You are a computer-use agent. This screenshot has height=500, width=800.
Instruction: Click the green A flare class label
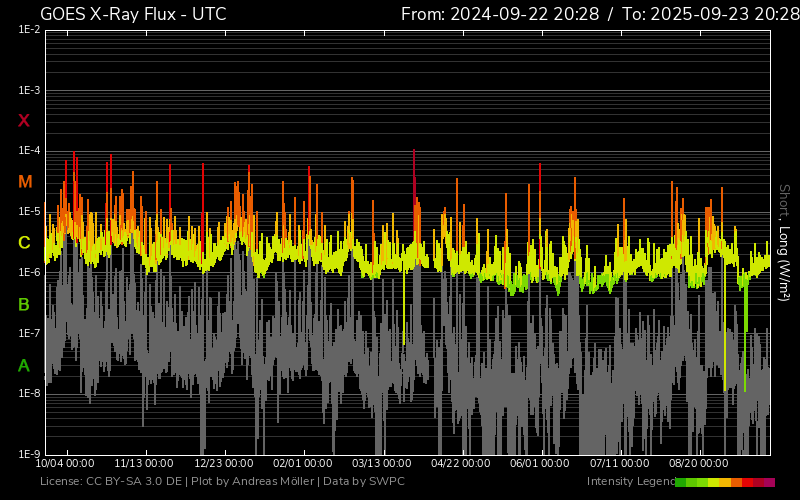pos(24,366)
